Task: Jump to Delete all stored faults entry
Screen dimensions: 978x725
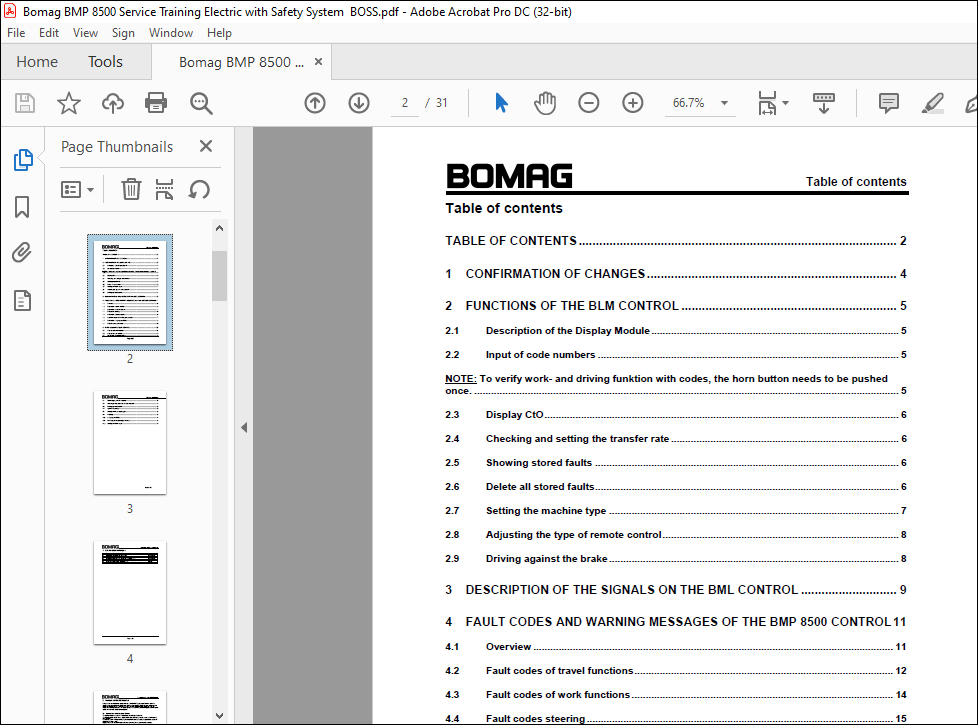Action: [675, 487]
